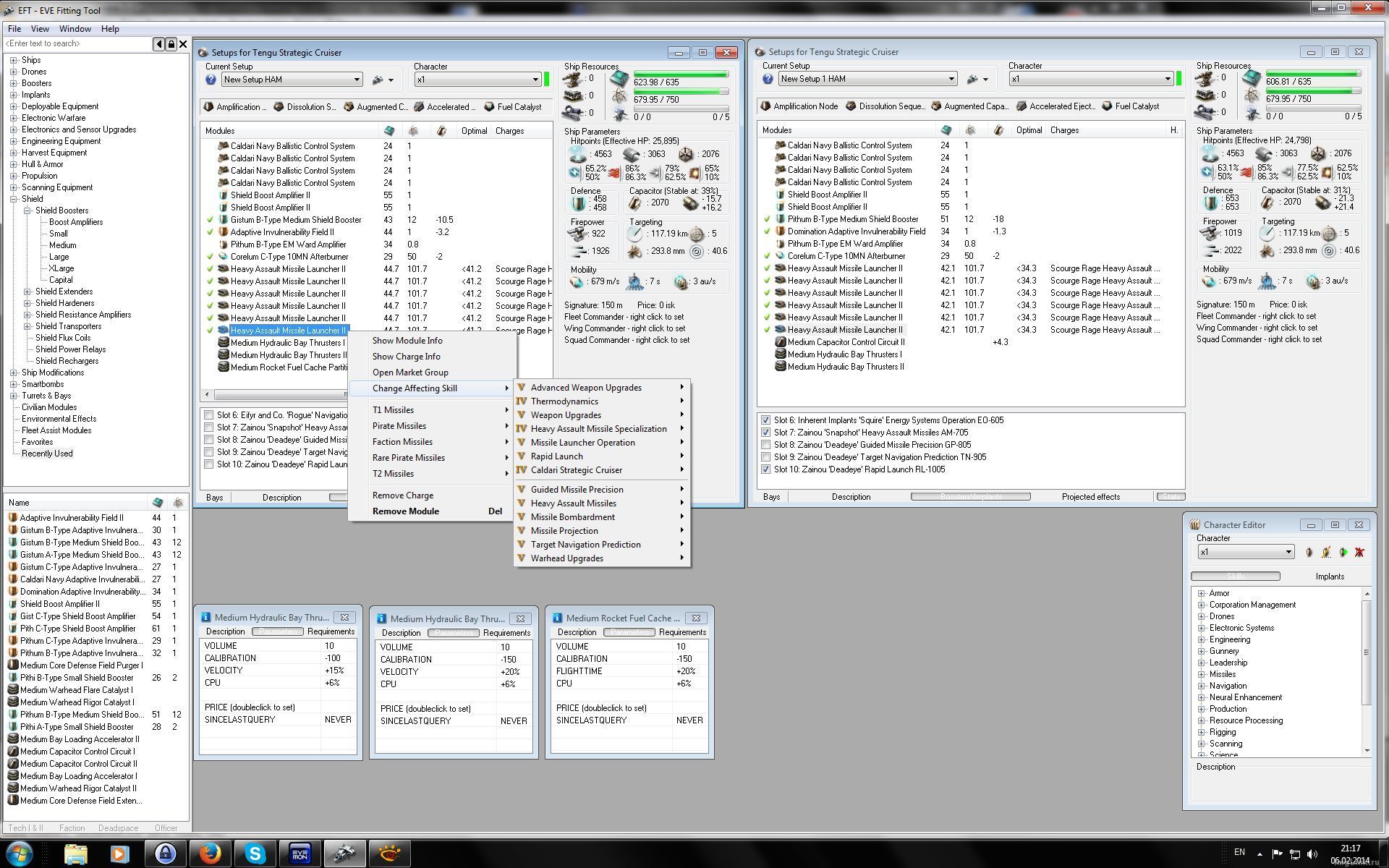Expand the Navigation skill group in Character Editor
Image resolution: width=1389 pixels, height=868 pixels.
(1202, 686)
